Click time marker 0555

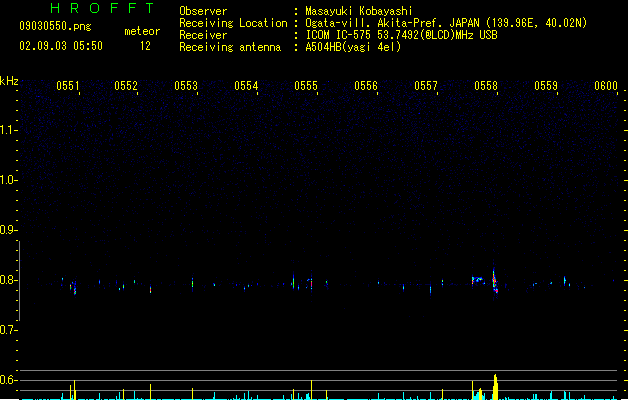pyautogui.click(x=306, y=86)
